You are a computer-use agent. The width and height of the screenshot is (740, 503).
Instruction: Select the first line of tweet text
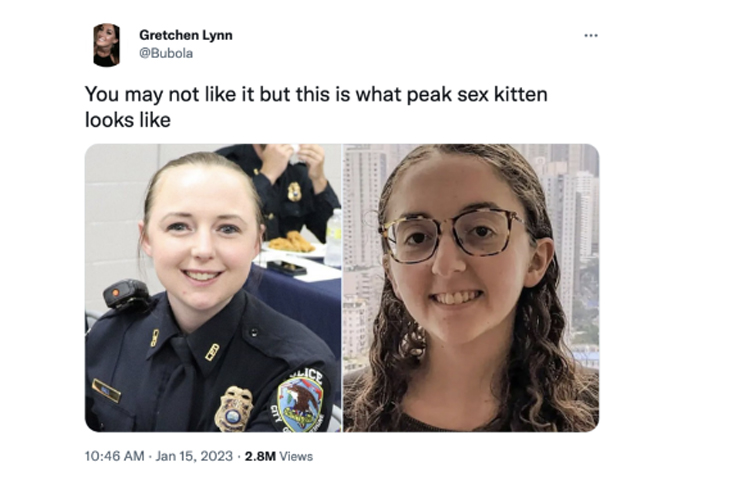click(316, 94)
